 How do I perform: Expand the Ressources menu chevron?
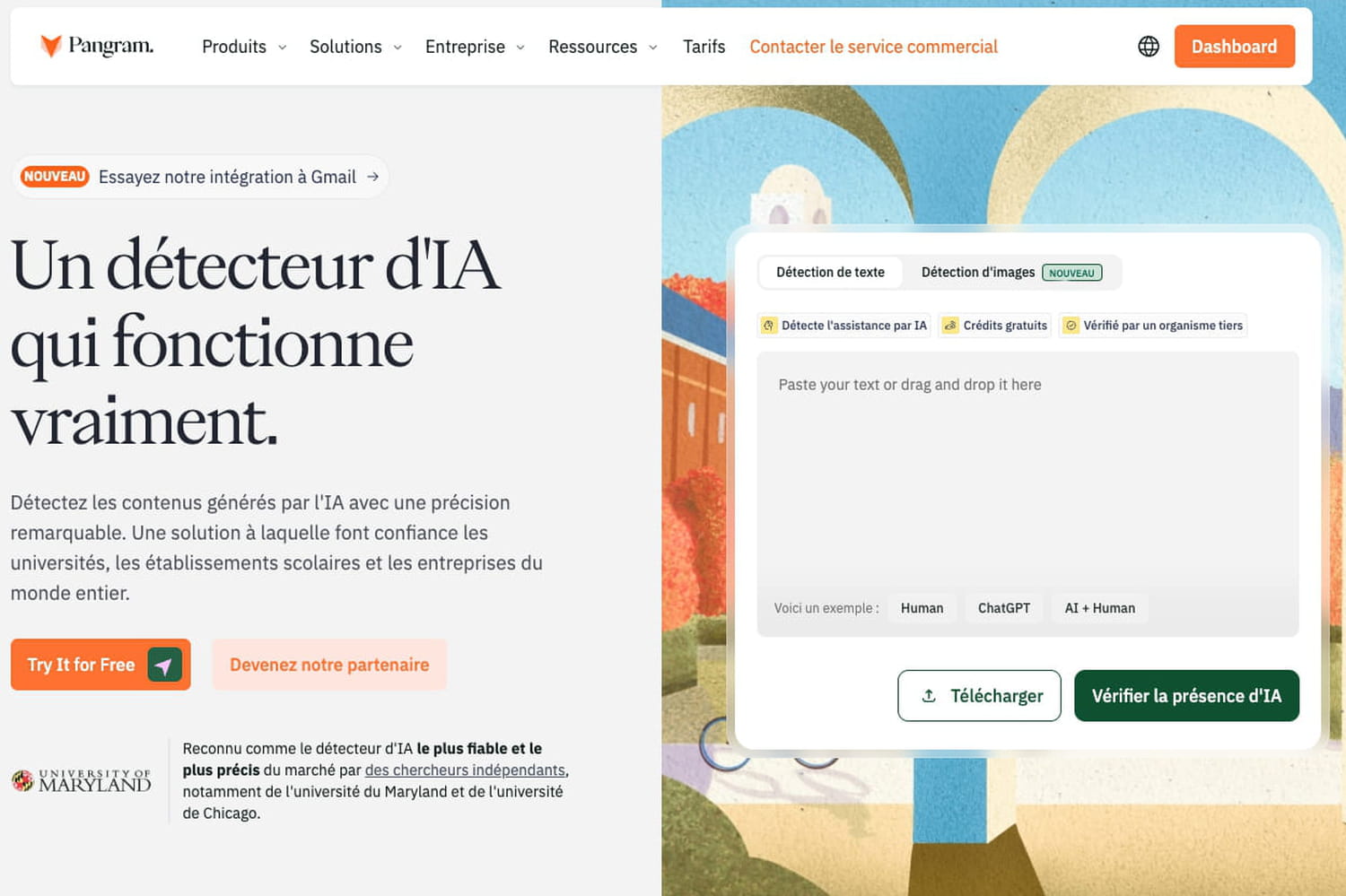coord(652,47)
